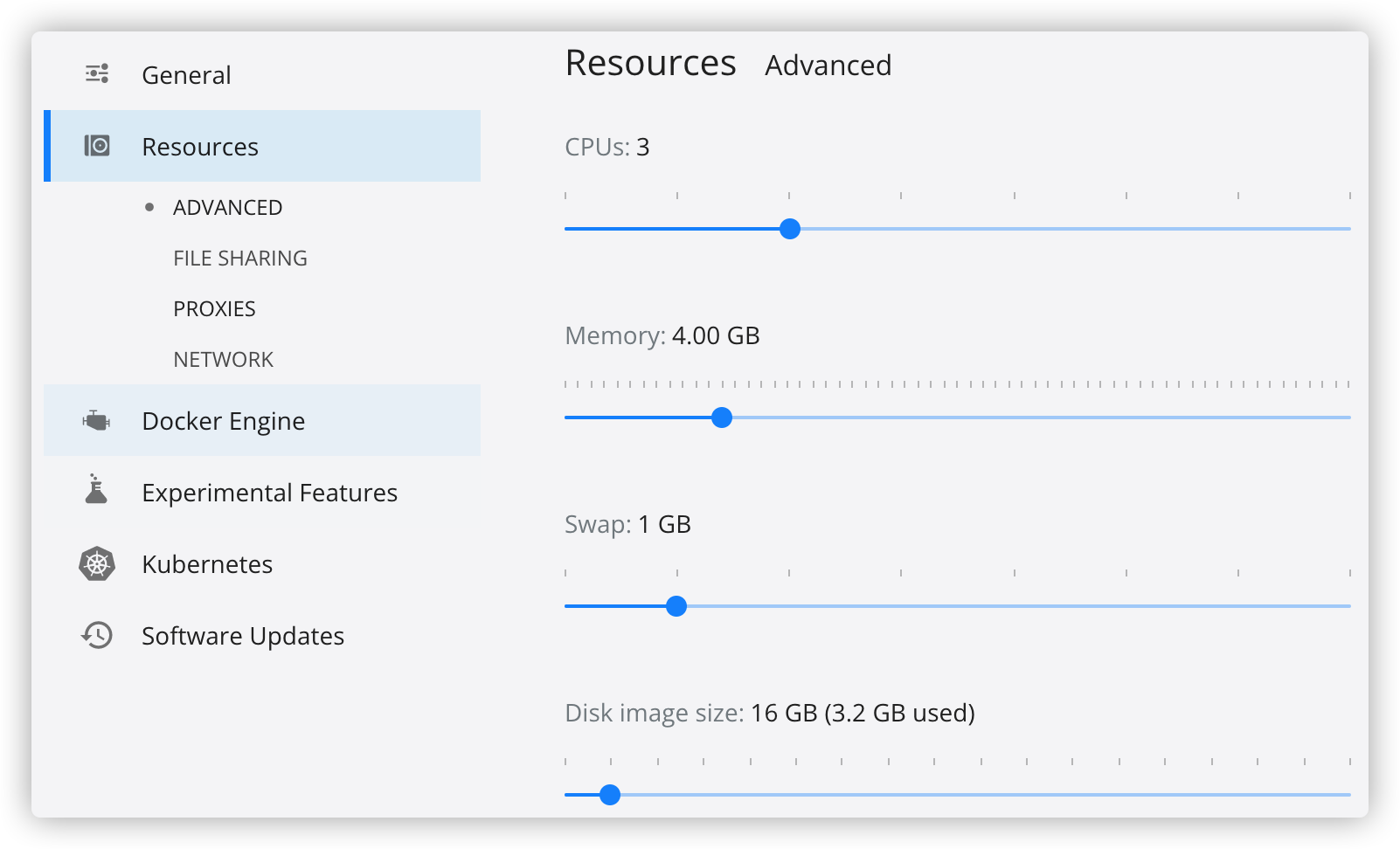This screenshot has height=849, width=1400.
Task: Open the Kubernetes settings page
Action: point(207,564)
